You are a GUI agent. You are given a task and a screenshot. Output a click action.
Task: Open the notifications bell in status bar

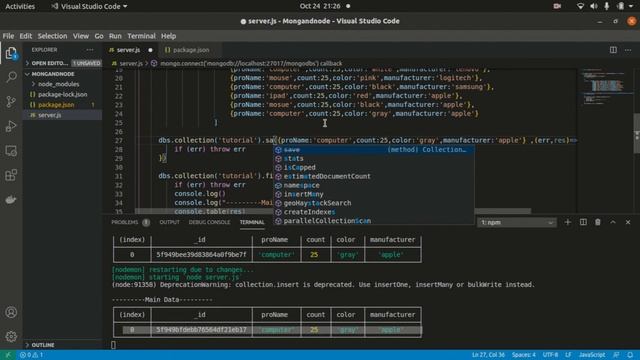point(631,355)
